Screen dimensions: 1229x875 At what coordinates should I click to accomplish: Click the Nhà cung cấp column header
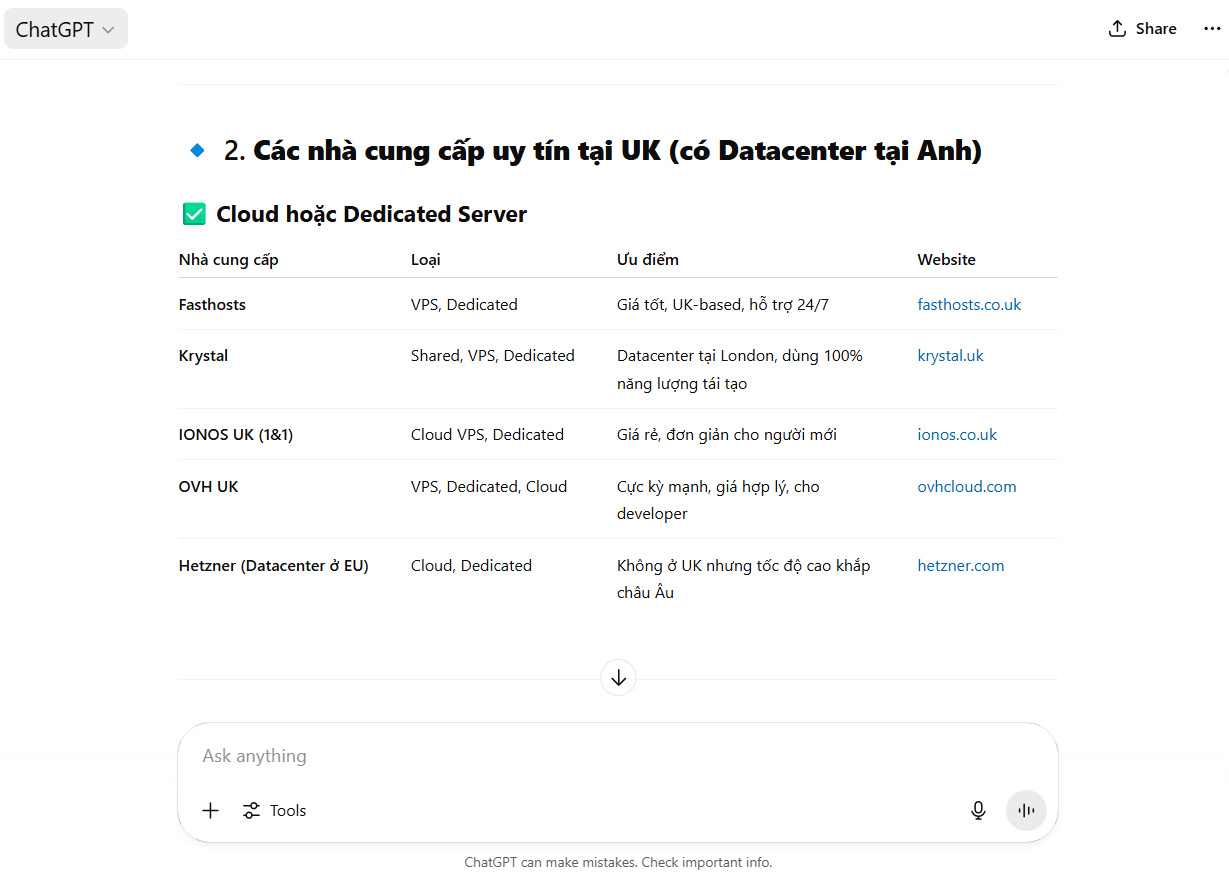(x=228, y=260)
